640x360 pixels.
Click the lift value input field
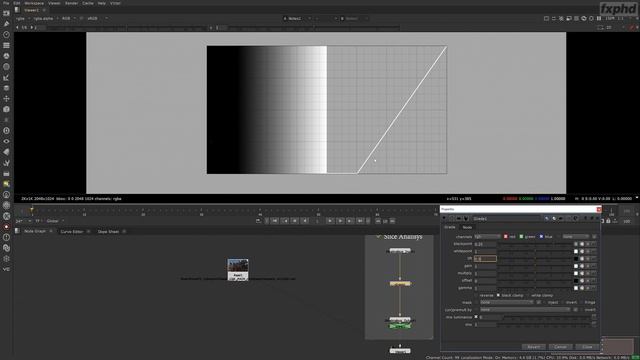[485, 259]
